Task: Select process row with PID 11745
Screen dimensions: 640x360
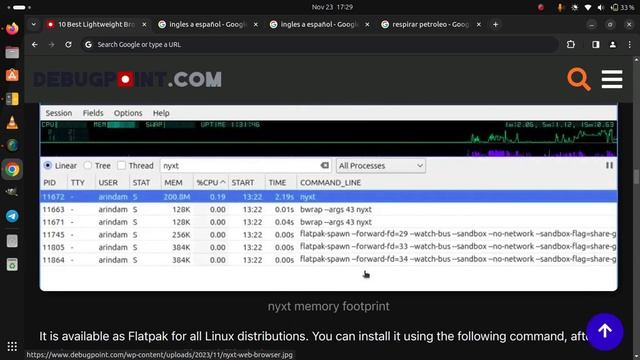Action: [x=329, y=235]
